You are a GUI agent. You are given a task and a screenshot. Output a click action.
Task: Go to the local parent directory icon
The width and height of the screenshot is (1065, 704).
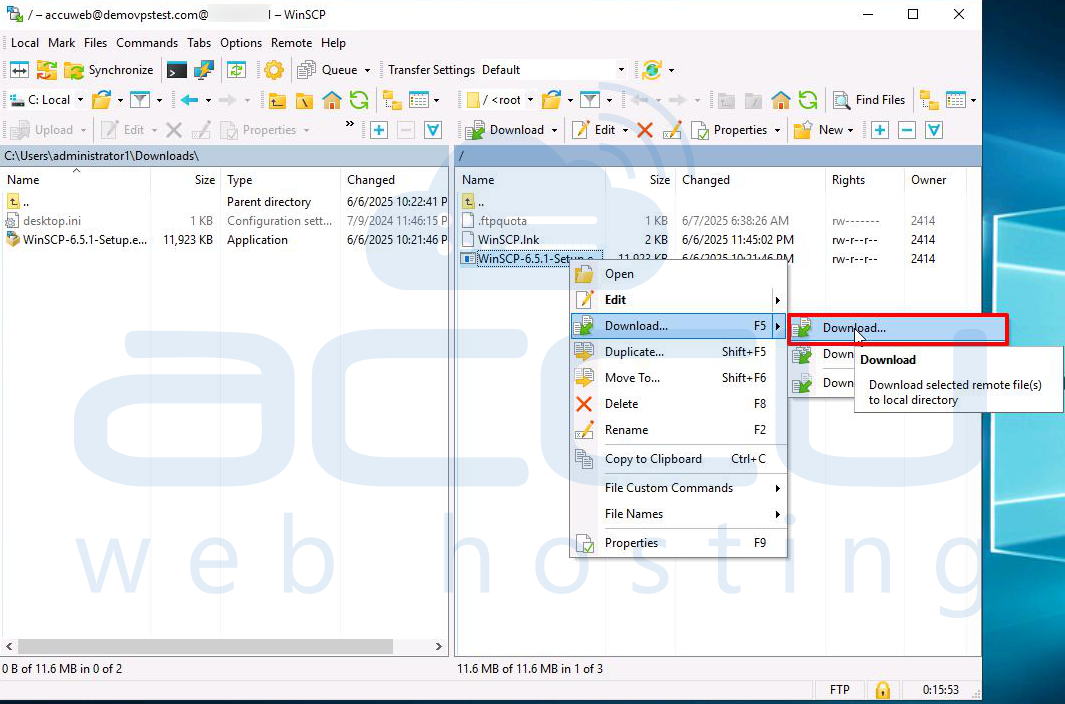coord(277,100)
